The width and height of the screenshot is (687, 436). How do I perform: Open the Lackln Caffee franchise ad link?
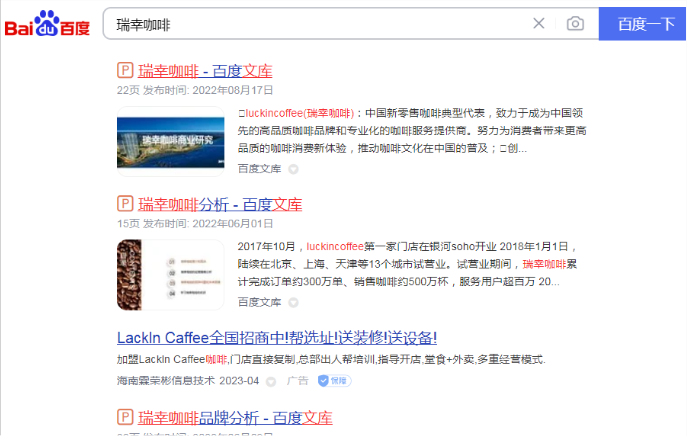(276, 337)
